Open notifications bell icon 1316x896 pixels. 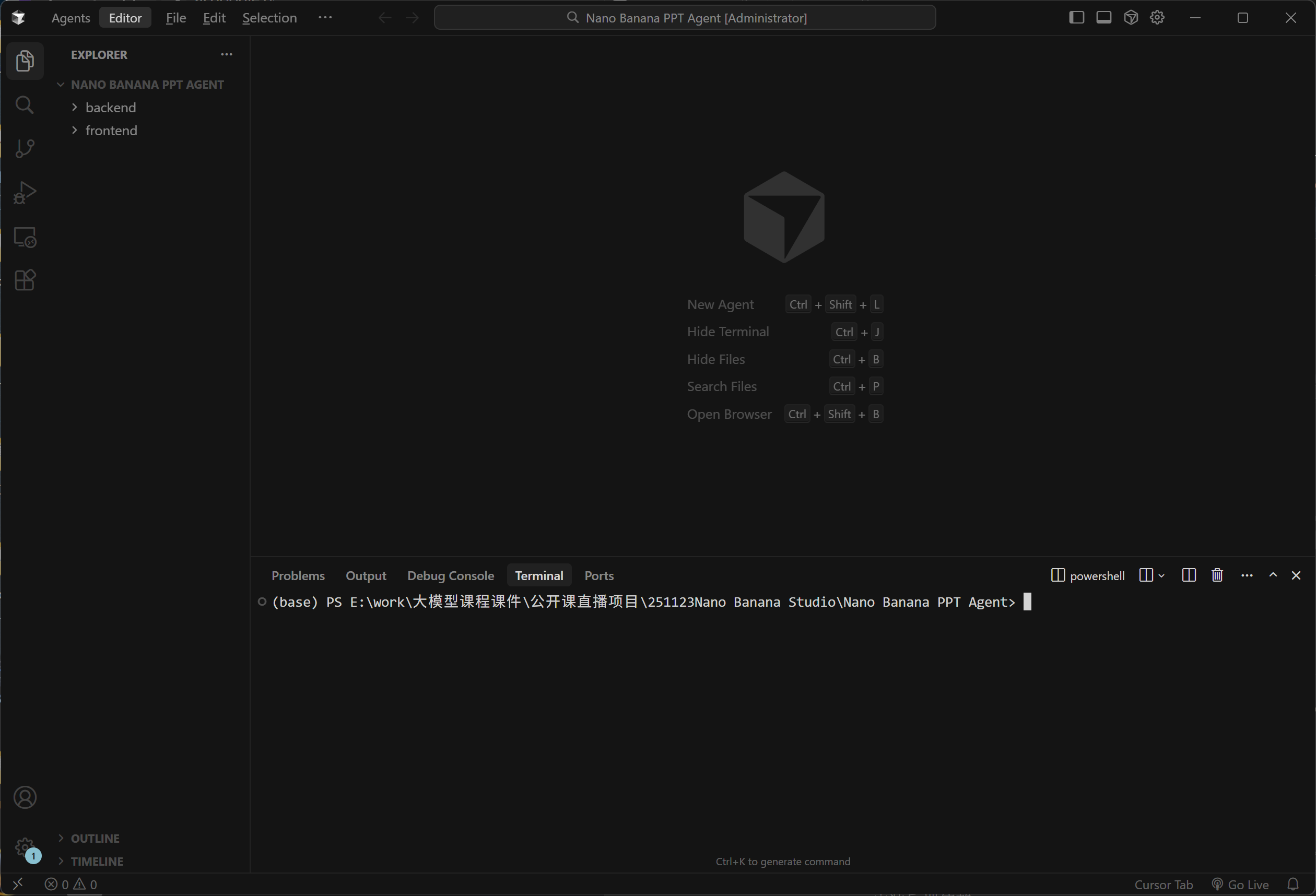point(1293,884)
